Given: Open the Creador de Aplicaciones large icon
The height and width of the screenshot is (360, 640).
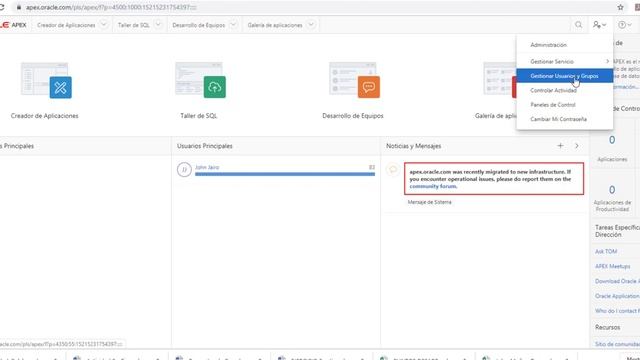Looking at the screenshot, I should [46, 80].
